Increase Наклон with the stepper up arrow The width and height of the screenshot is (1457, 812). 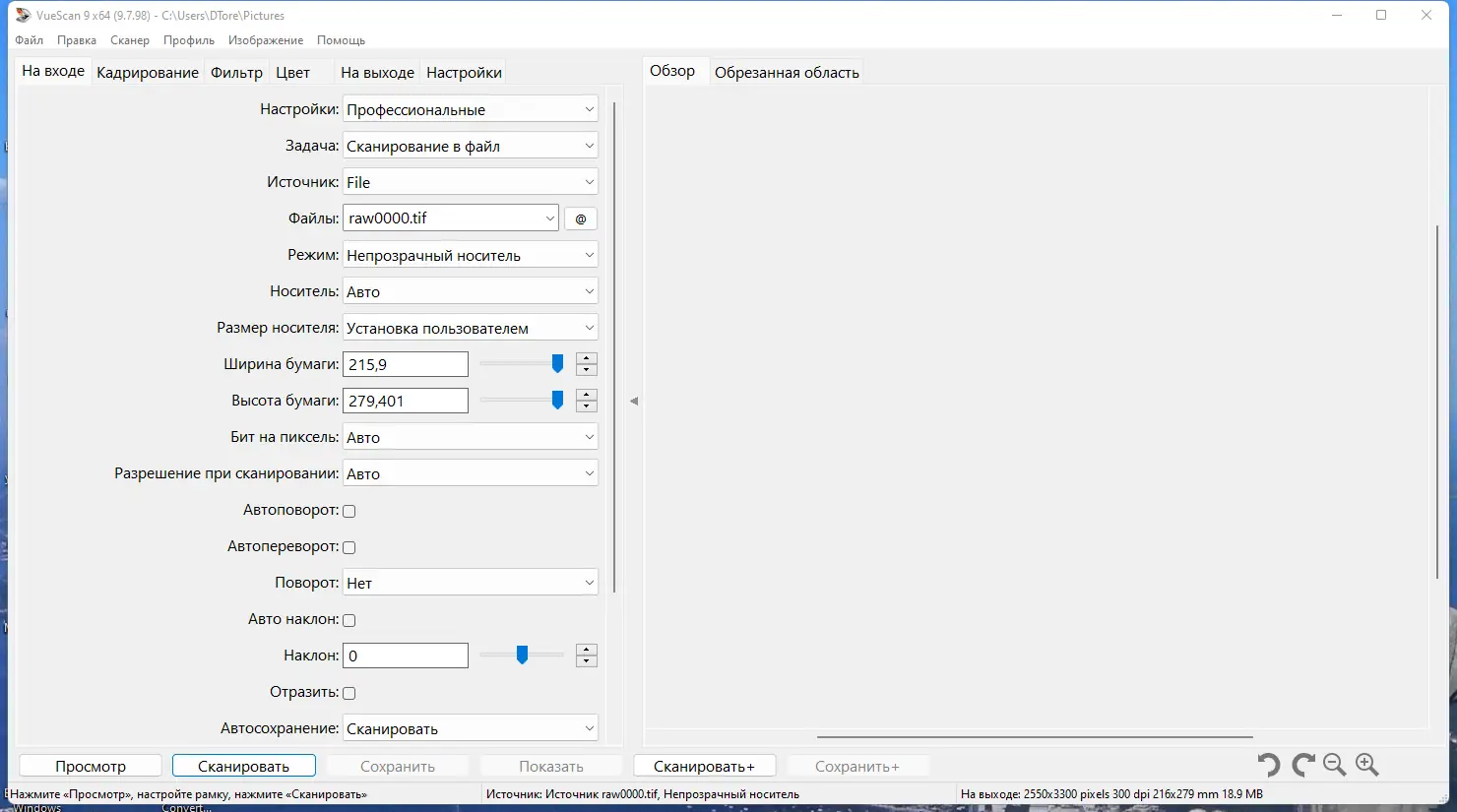pos(587,650)
